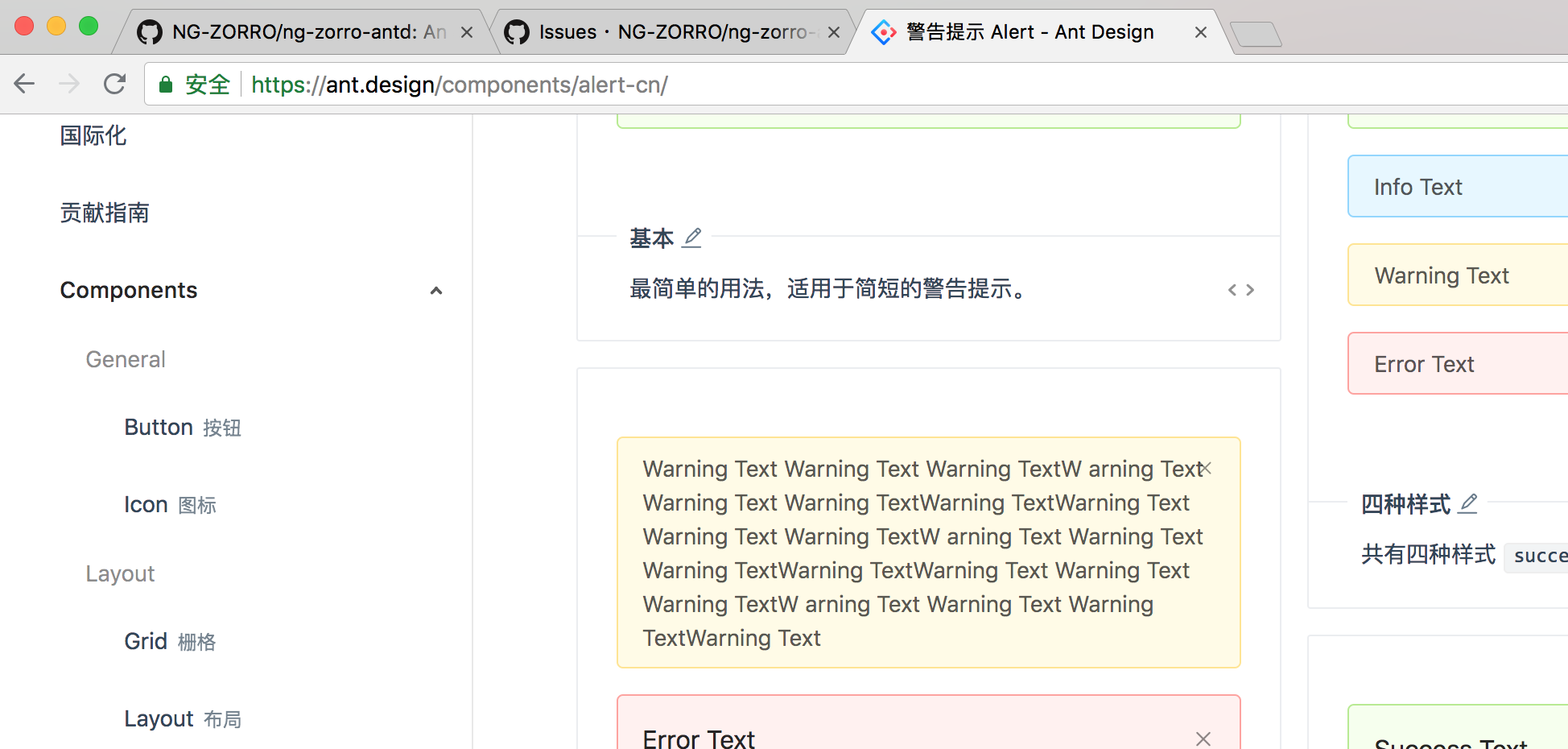1568x749 pixels.
Task: Dismiss the long Warning Text alert
Action: pyautogui.click(x=1206, y=468)
